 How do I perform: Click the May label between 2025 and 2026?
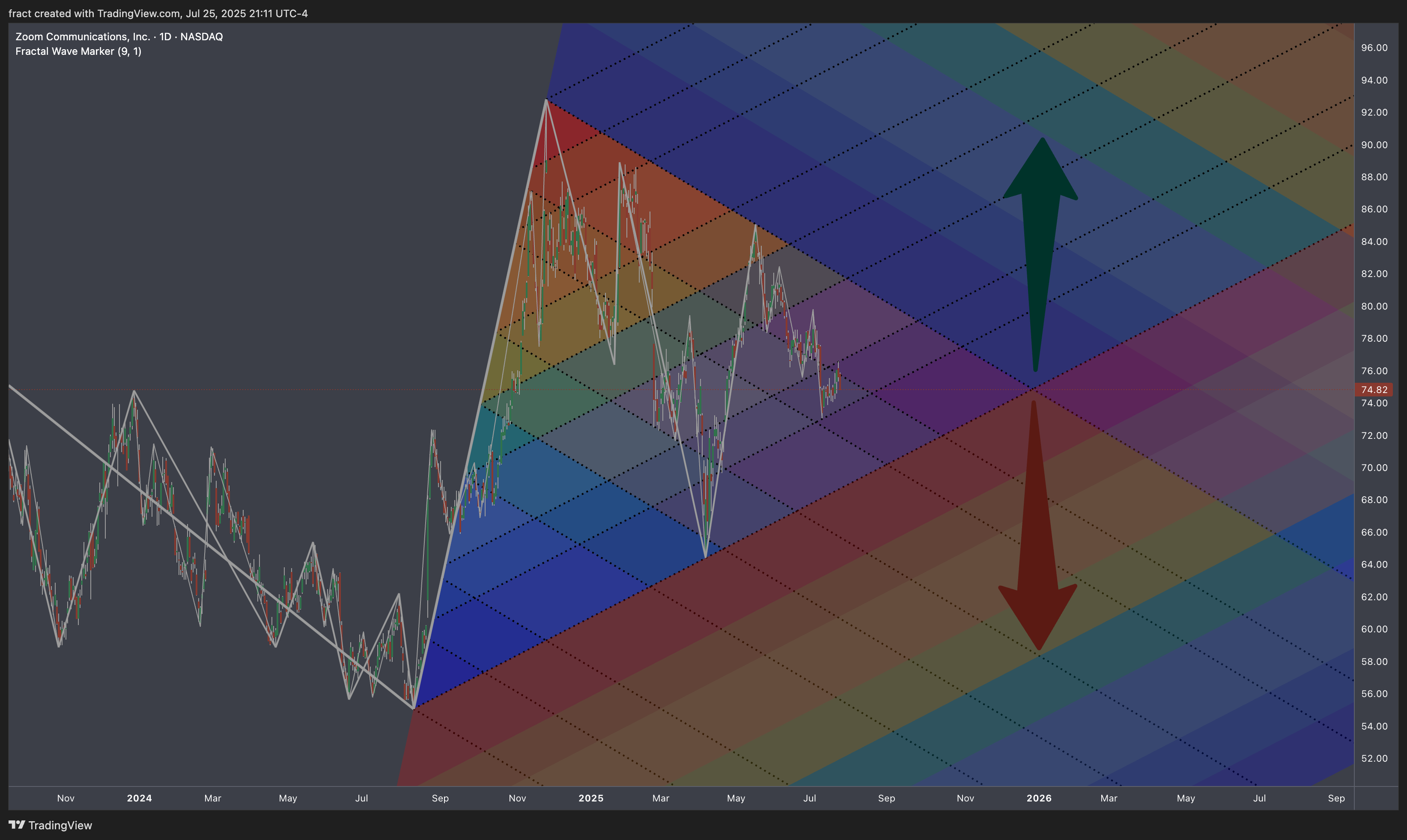click(736, 798)
